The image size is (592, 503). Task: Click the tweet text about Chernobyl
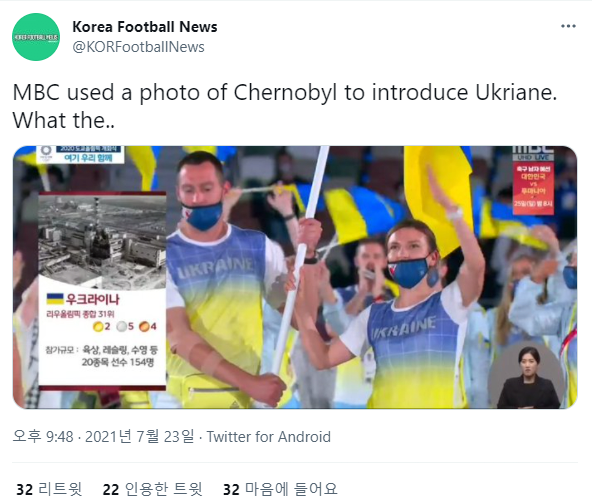point(285,106)
